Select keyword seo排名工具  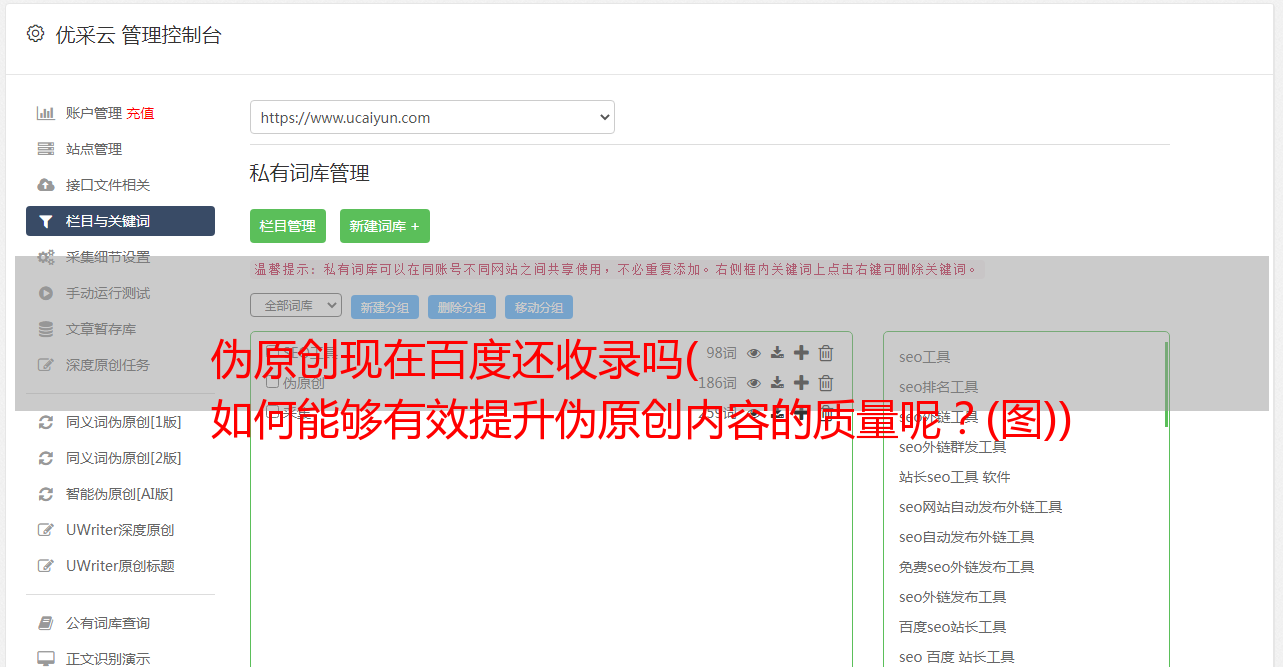click(939, 387)
